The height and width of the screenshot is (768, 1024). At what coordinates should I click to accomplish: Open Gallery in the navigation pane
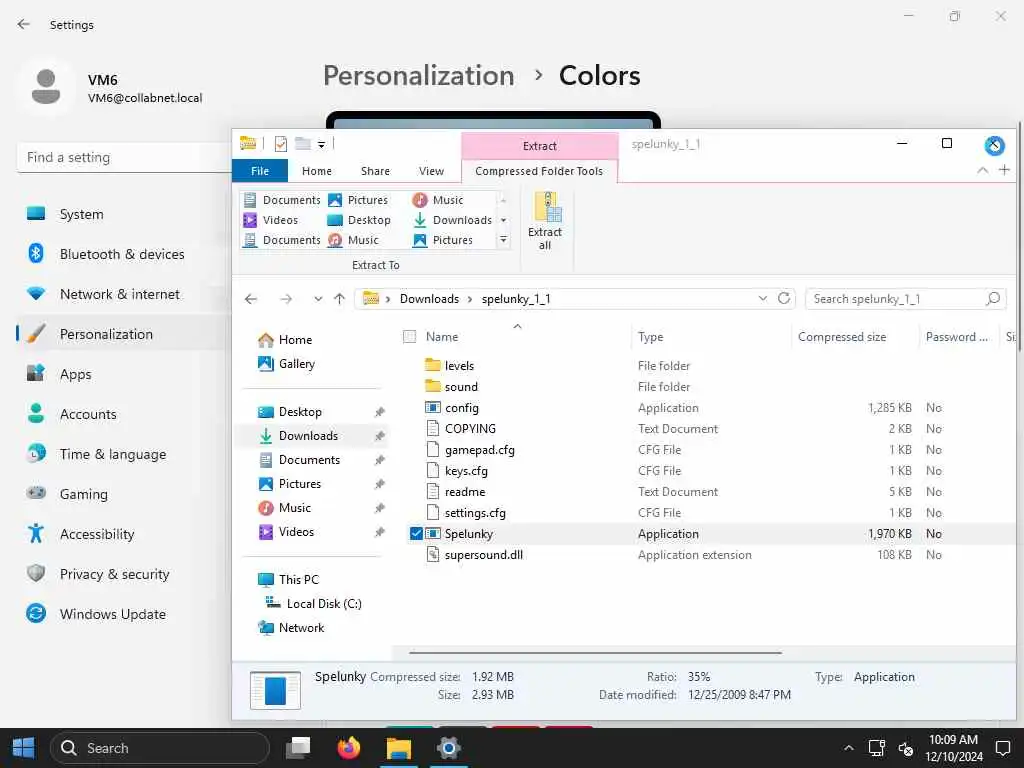(x=287, y=364)
